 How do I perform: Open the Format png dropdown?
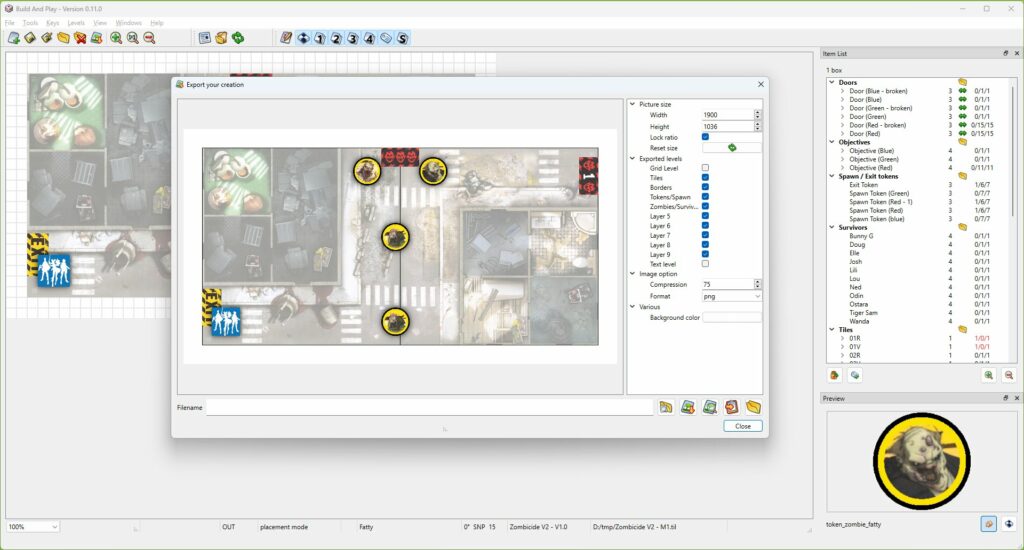click(x=731, y=296)
